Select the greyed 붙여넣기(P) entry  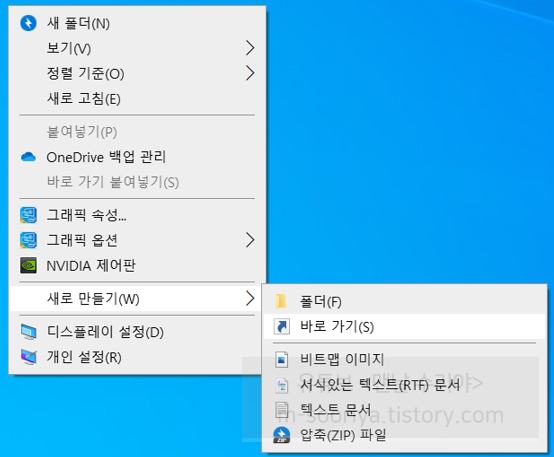137,132
